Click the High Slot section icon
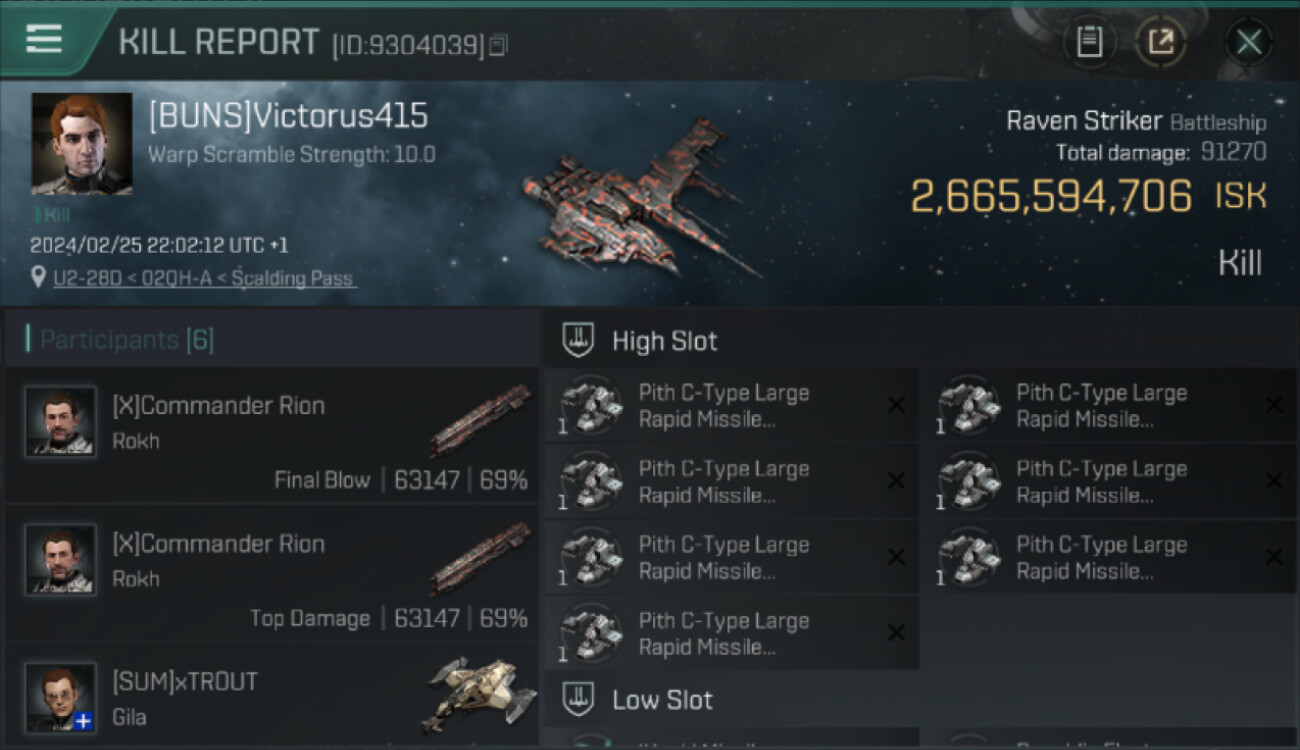 click(x=578, y=340)
